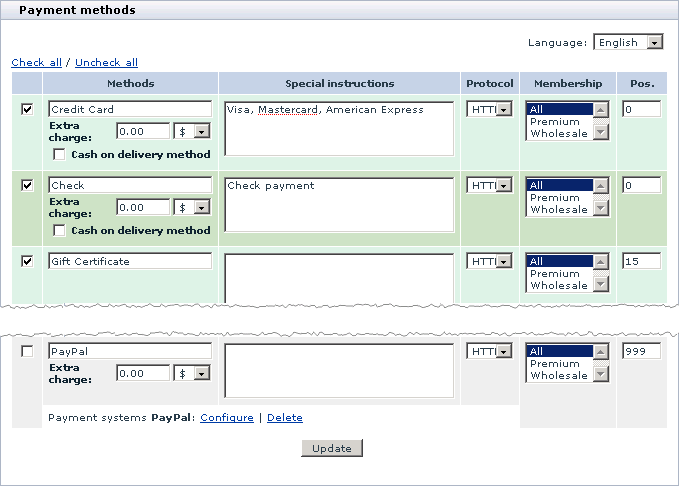Click the Credit Card position field
The image size is (679, 486).
pyautogui.click(x=641, y=109)
